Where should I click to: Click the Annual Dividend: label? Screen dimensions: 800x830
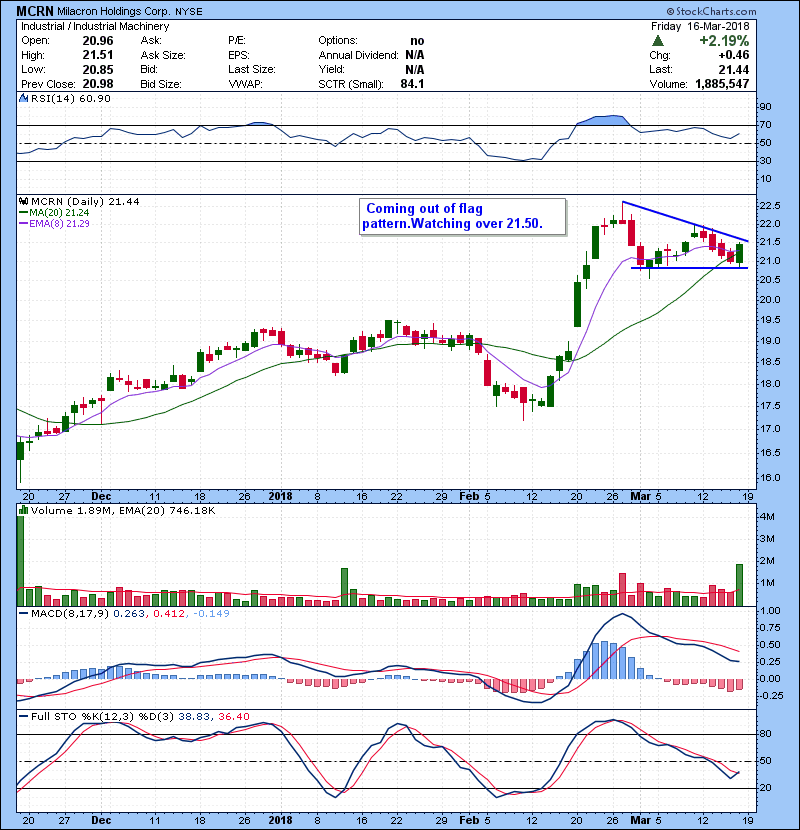(358, 55)
